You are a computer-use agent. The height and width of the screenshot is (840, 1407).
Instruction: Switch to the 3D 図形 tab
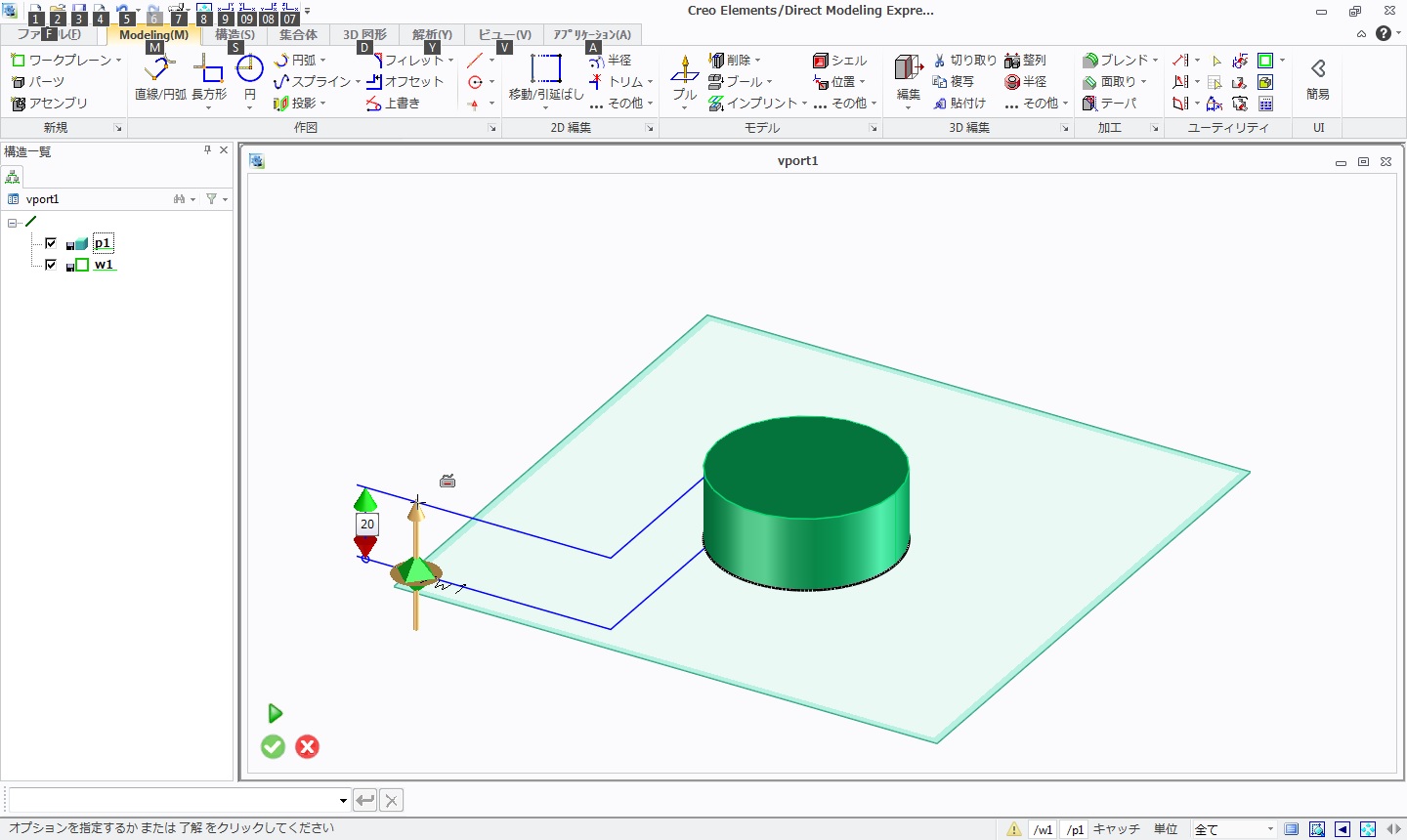point(364,34)
